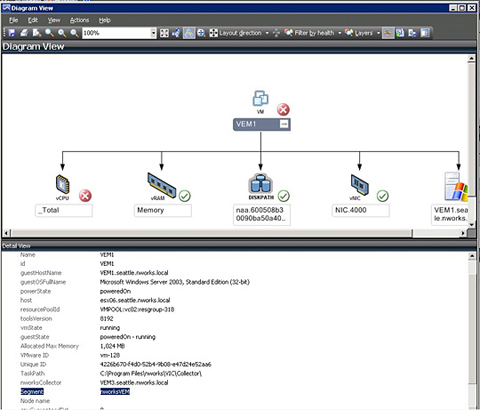Click the Layout direction arrows icon
Image resolution: width=480 pixels, height=410 pixels.
(213, 33)
